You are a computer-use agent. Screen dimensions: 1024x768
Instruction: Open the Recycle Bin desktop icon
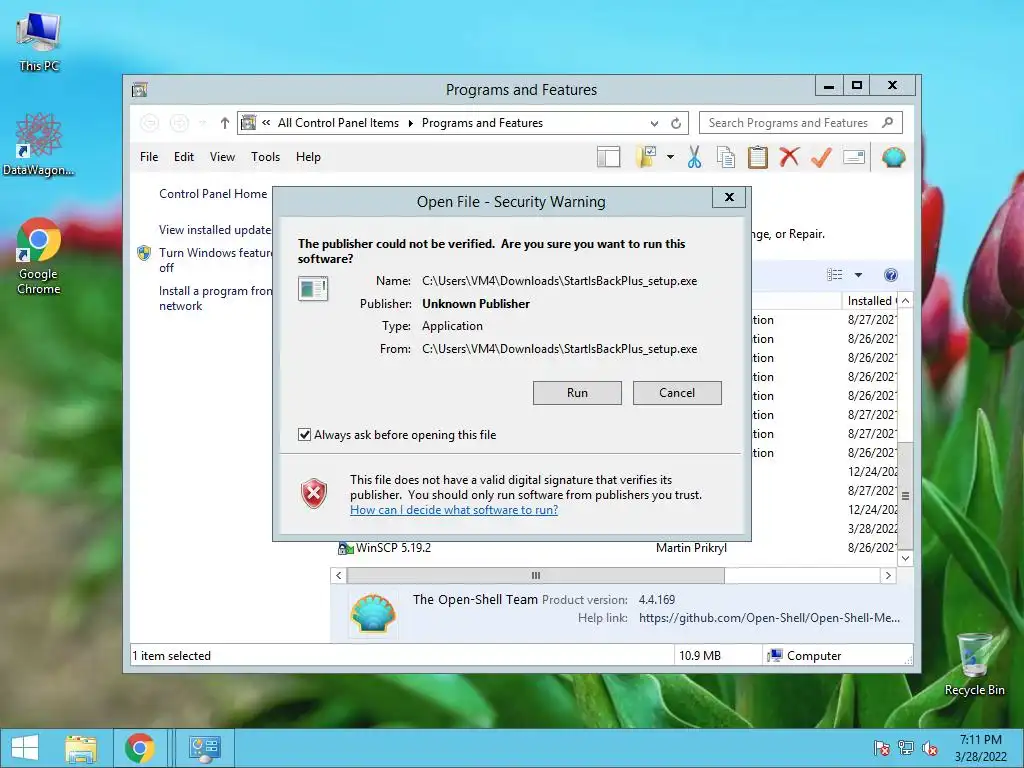click(974, 665)
